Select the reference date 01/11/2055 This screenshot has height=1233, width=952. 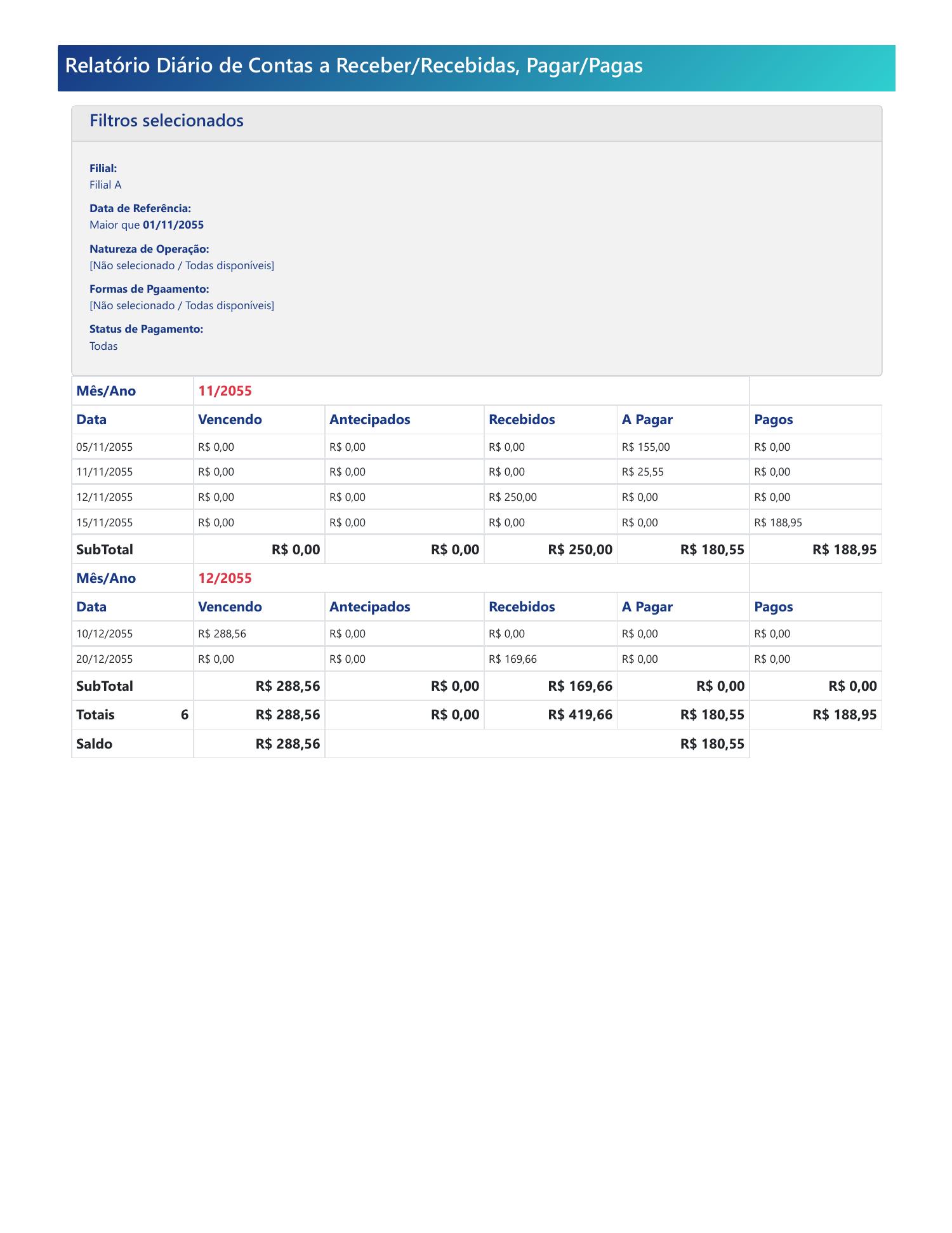click(x=173, y=225)
